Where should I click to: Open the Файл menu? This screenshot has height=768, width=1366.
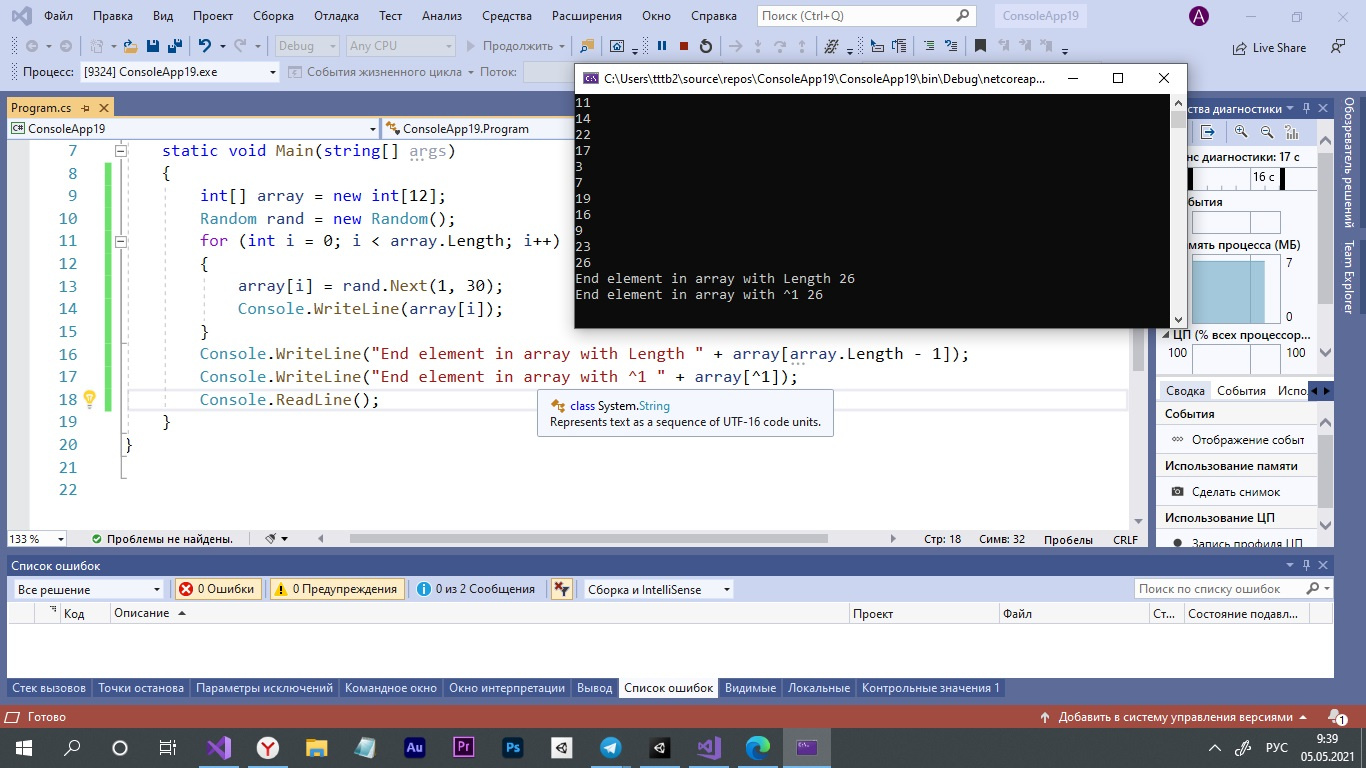point(58,16)
